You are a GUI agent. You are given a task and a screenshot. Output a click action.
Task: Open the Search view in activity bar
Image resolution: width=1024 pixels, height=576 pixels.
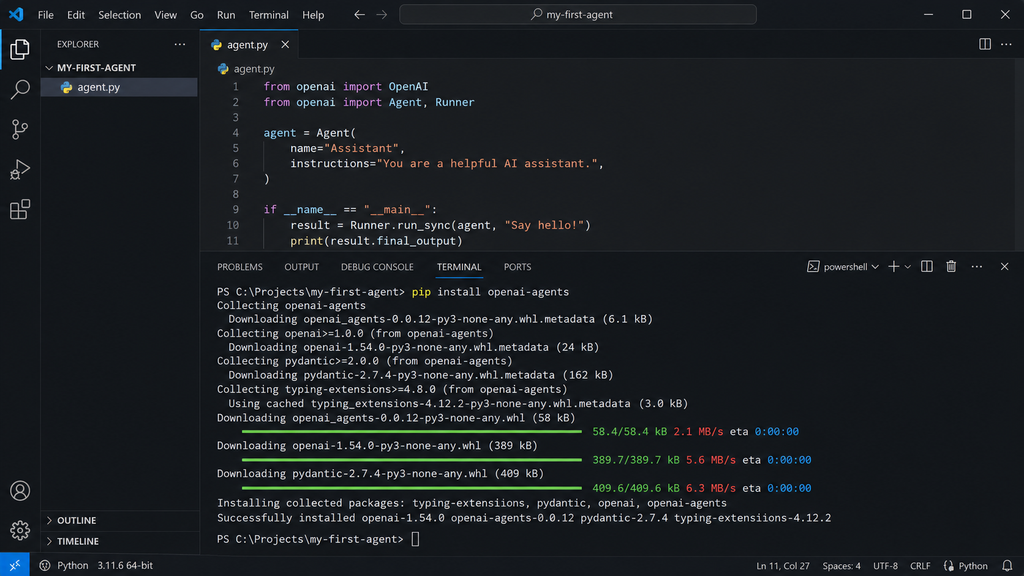[x=20, y=89]
